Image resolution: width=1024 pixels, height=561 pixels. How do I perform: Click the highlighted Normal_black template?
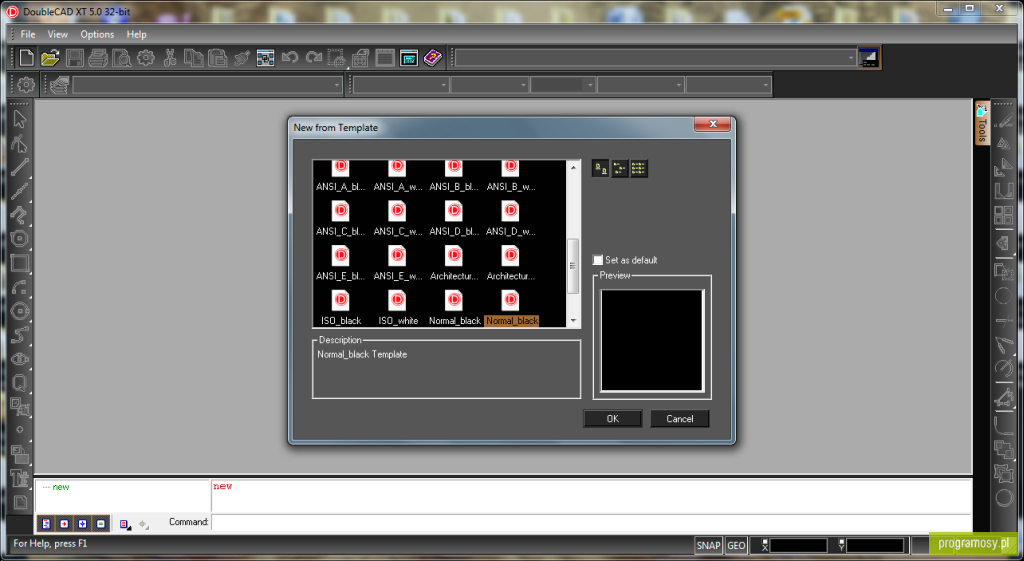(x=511, y=308)
